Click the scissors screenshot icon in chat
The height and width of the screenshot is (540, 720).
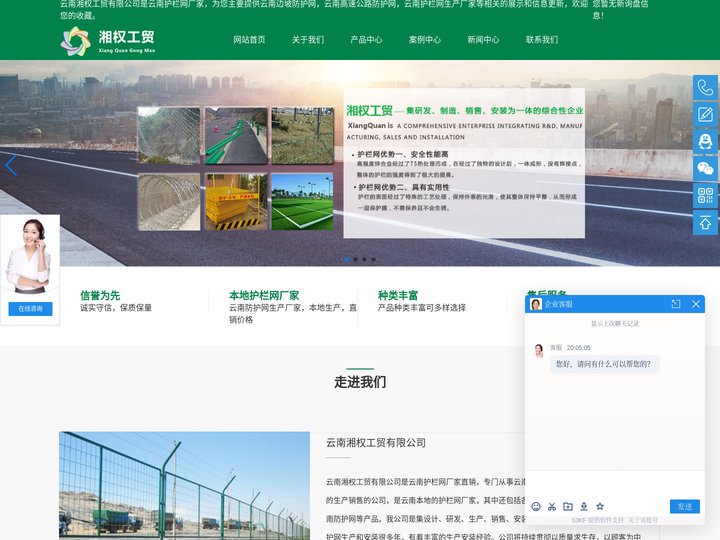point(552,506)
